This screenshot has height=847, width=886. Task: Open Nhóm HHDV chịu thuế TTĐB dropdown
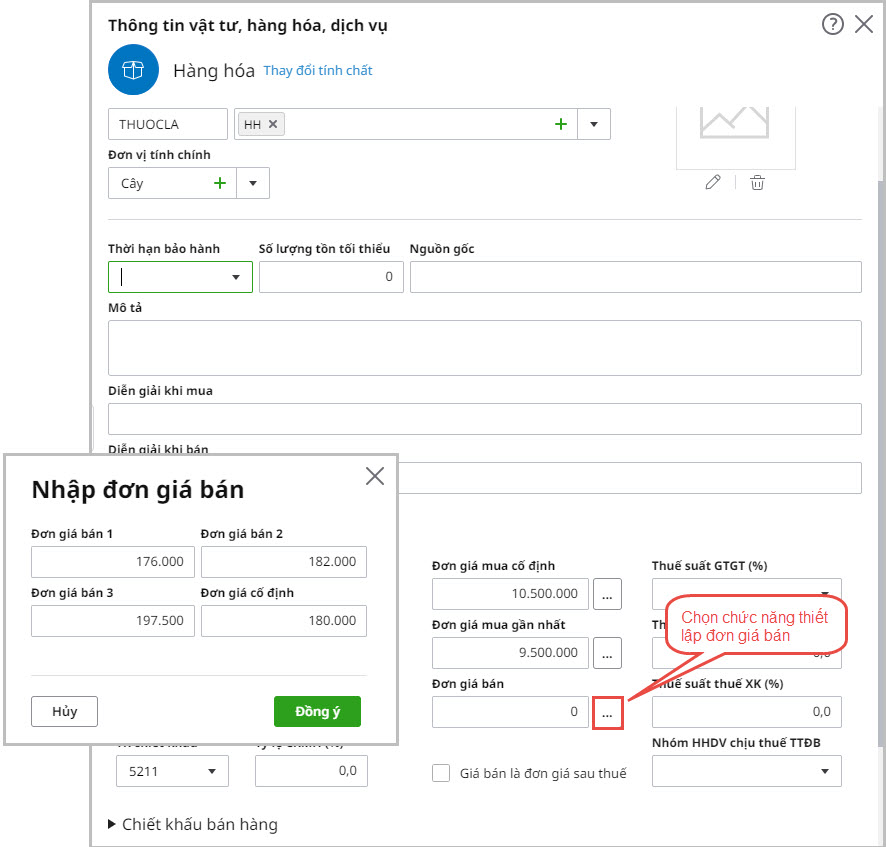(x=824, y=771)
